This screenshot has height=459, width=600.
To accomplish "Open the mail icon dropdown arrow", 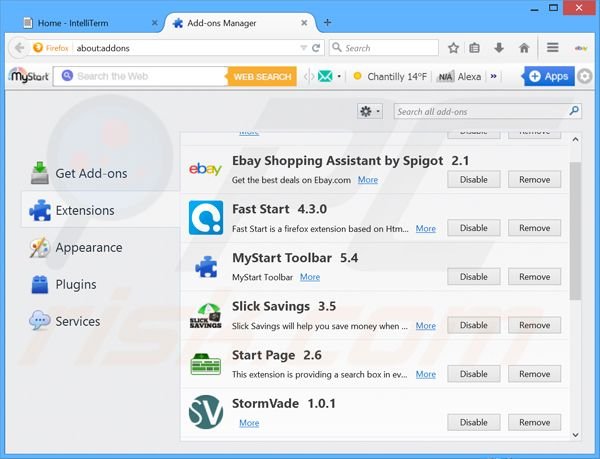I will [339, 76].
